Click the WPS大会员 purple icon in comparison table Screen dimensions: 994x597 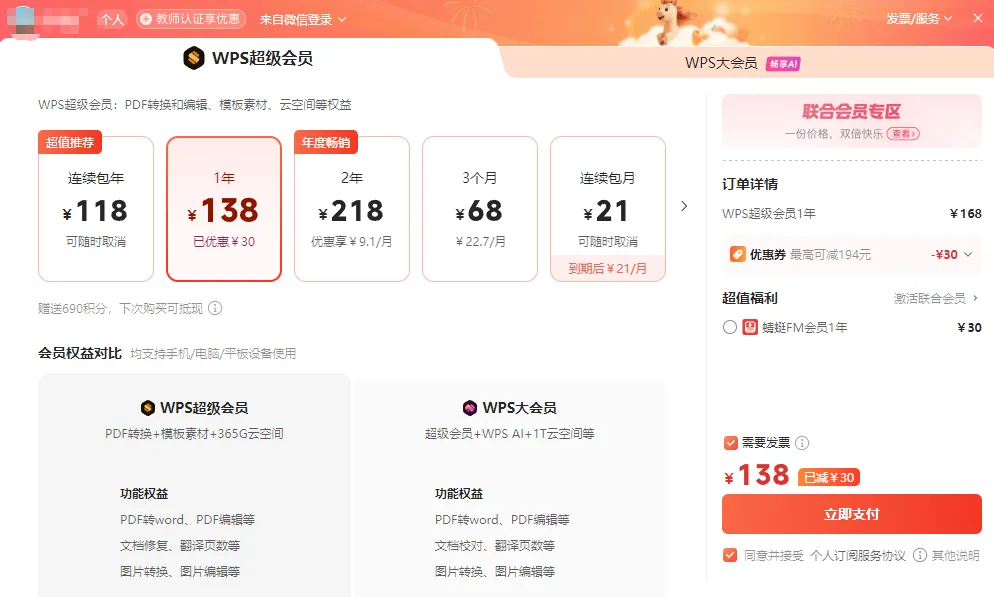[x=470, y=408]
